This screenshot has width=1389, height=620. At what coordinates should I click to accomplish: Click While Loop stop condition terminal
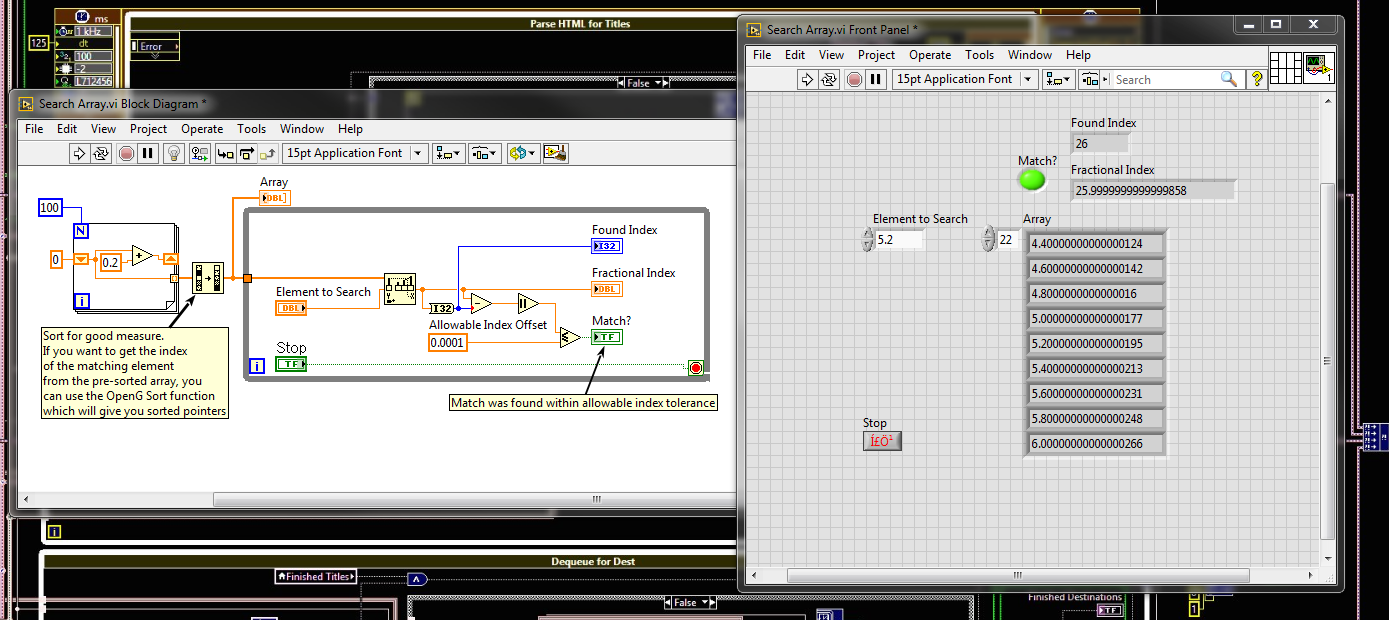pos(696,367)
